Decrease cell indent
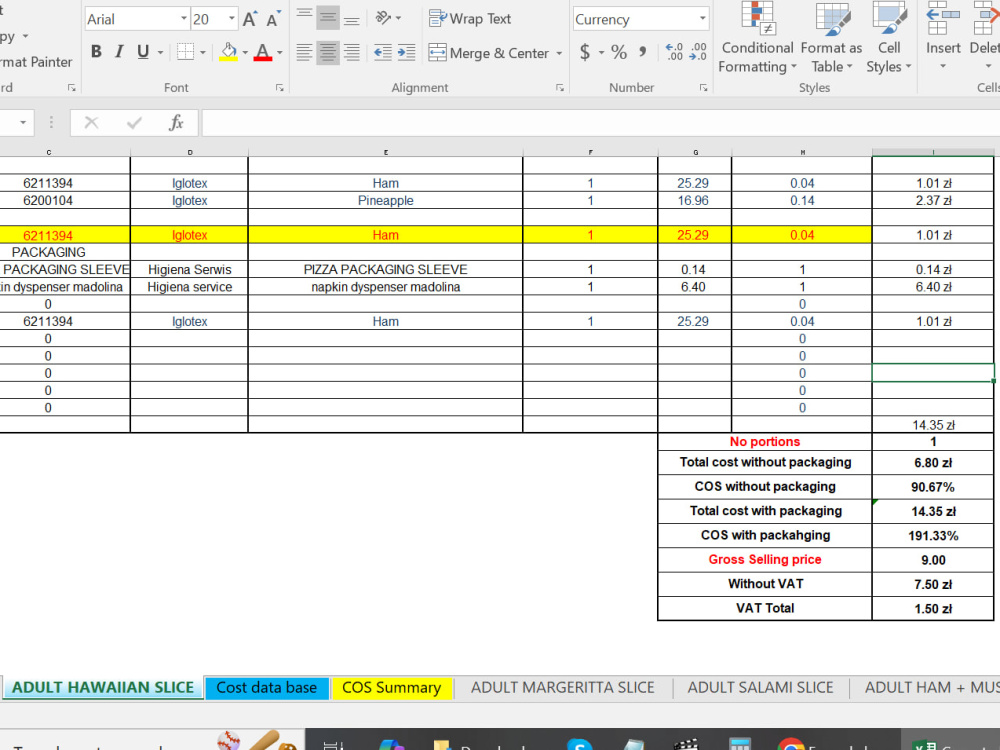Viewport: 1000px width, 750px height. tap(383, 52)
